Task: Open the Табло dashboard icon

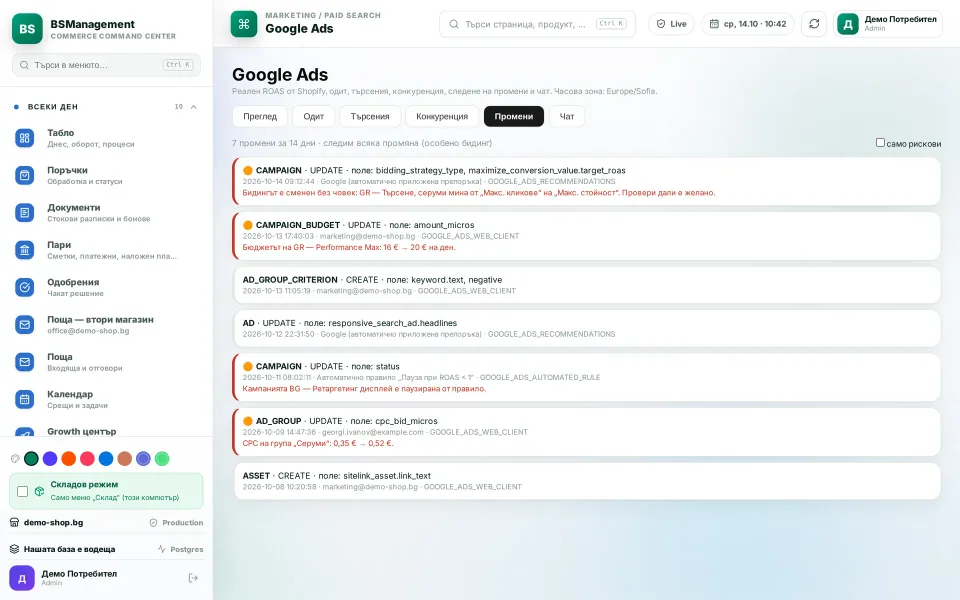Action: [x=24, y=138]
